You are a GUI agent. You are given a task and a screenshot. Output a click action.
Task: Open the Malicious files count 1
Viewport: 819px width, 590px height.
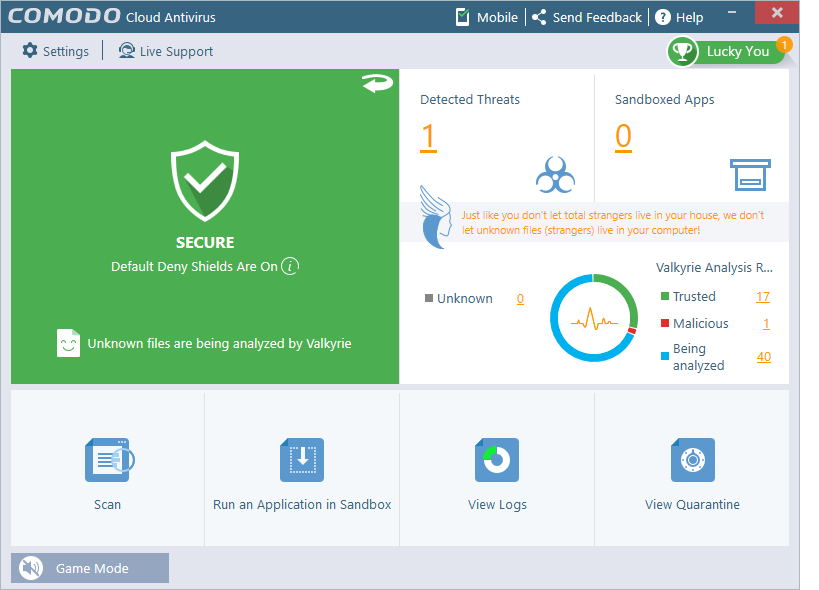(x=766, y=324)
